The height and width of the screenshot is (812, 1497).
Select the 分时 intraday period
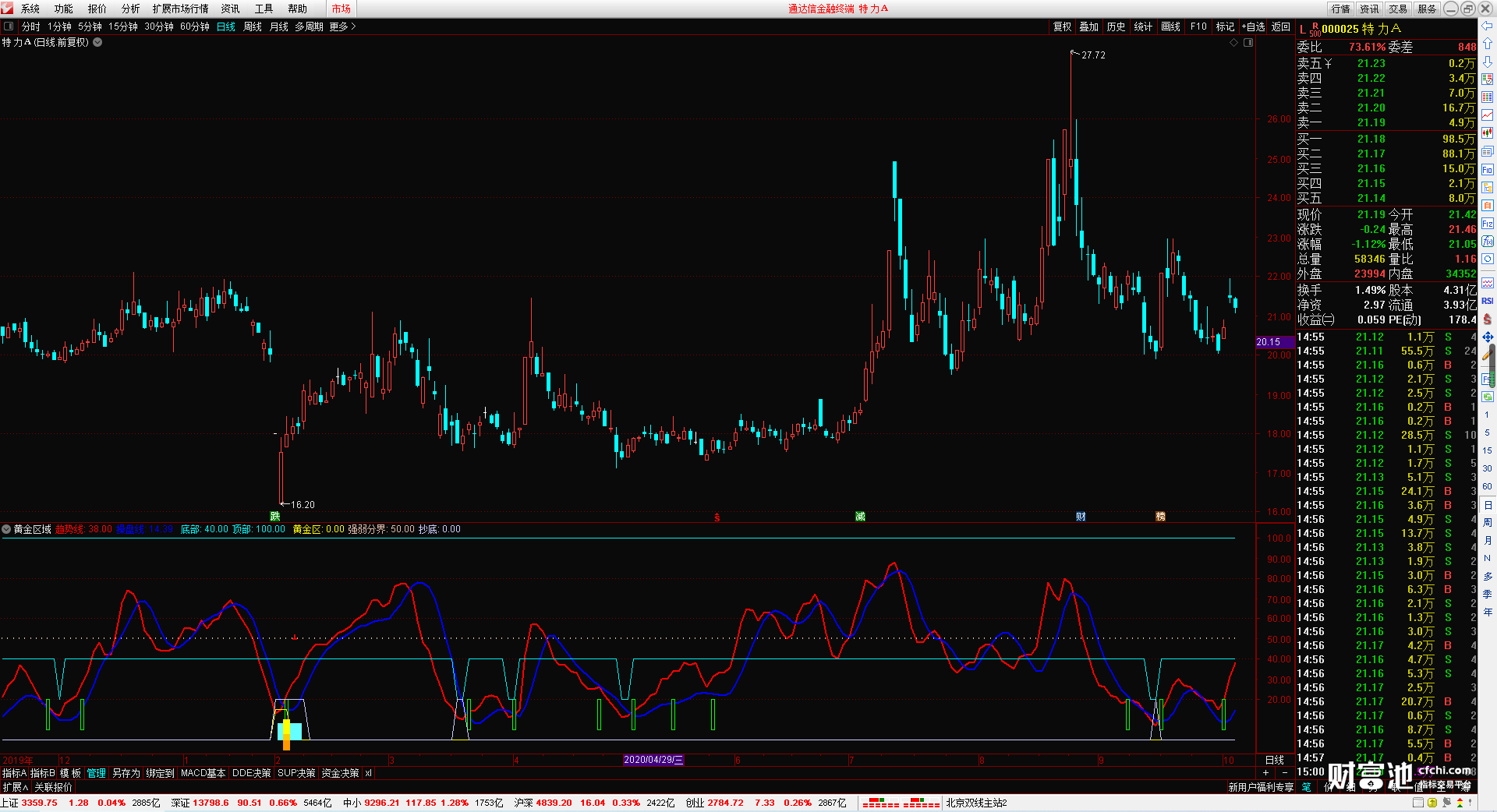pos(31,26)
